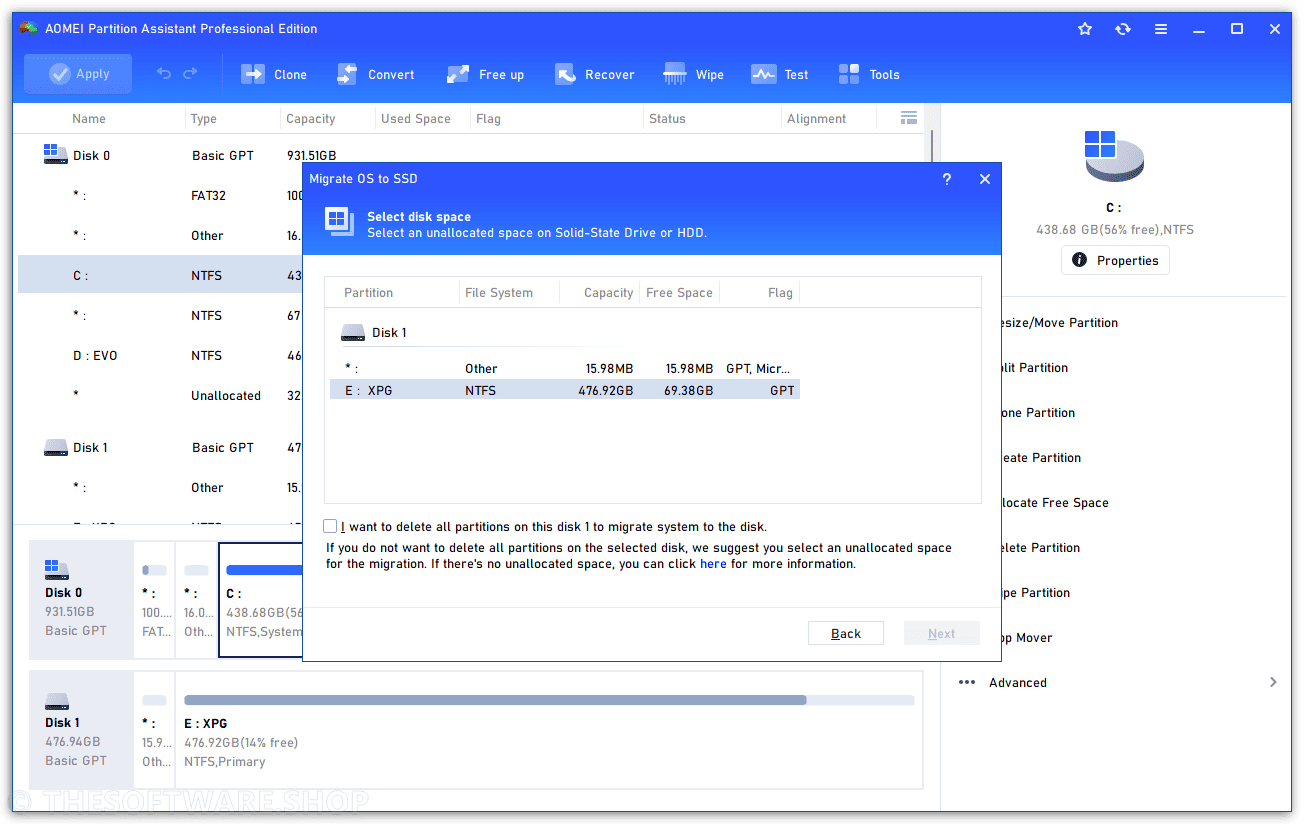This screenshot has width=1304, height=824.
Task: Click the Free Space column header
Action: click(x=679, y=293)
